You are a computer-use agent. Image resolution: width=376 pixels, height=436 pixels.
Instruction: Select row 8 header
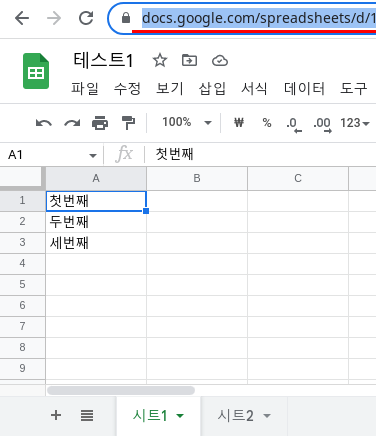click(x=22, y=348)
